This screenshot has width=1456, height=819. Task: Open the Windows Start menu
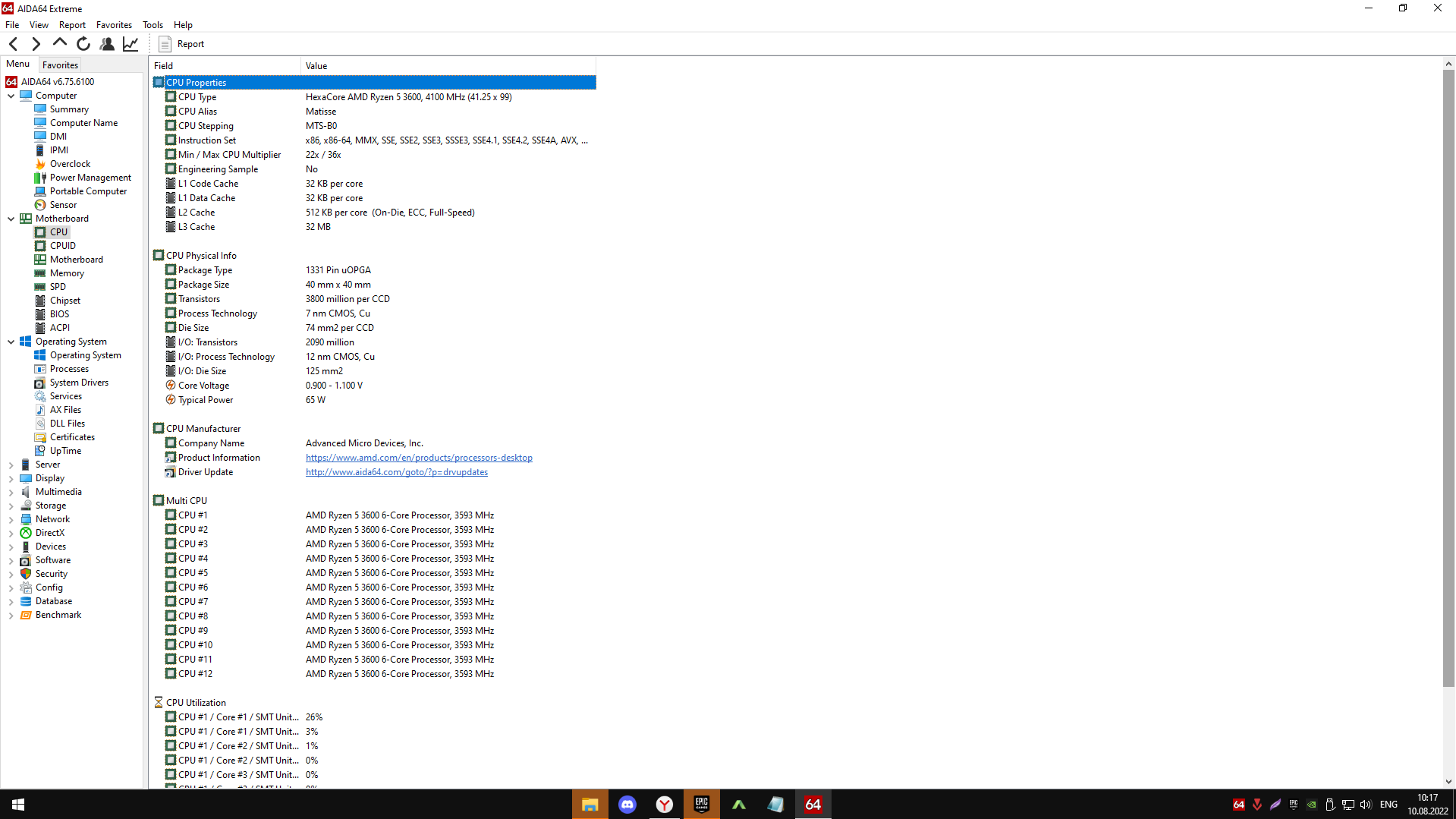[x=18, y=805]
